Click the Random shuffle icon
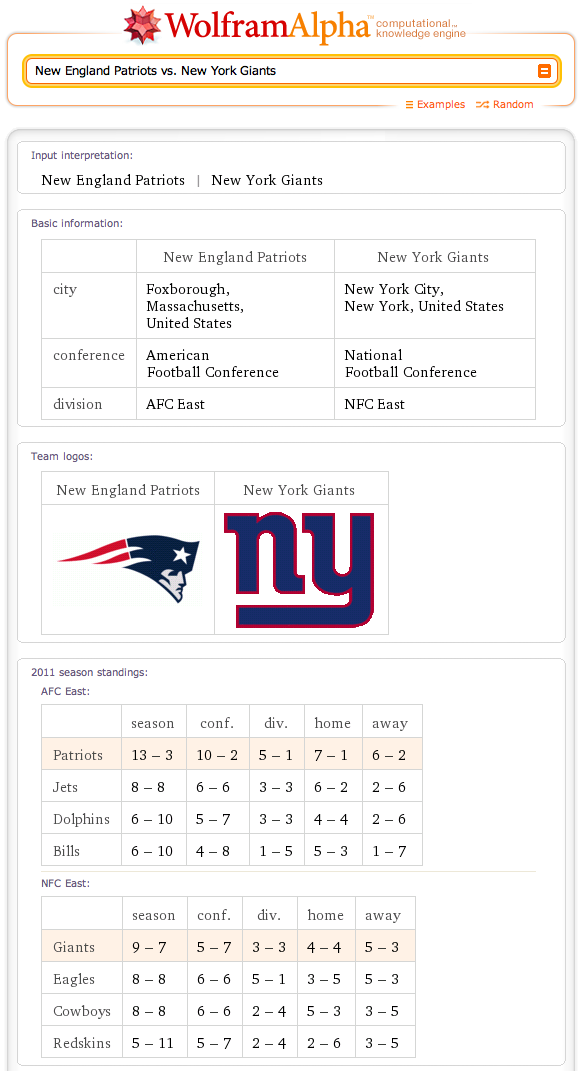 pyautogui.click(x=482, y=105)
